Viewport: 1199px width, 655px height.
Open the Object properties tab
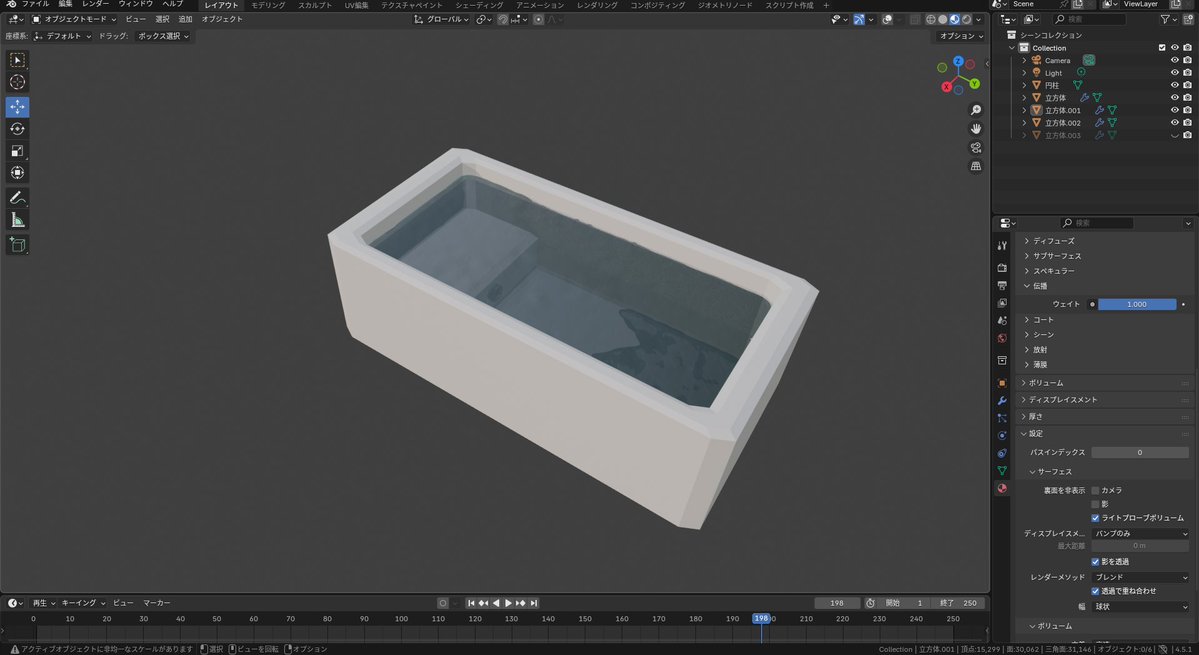coord(1002,383)
